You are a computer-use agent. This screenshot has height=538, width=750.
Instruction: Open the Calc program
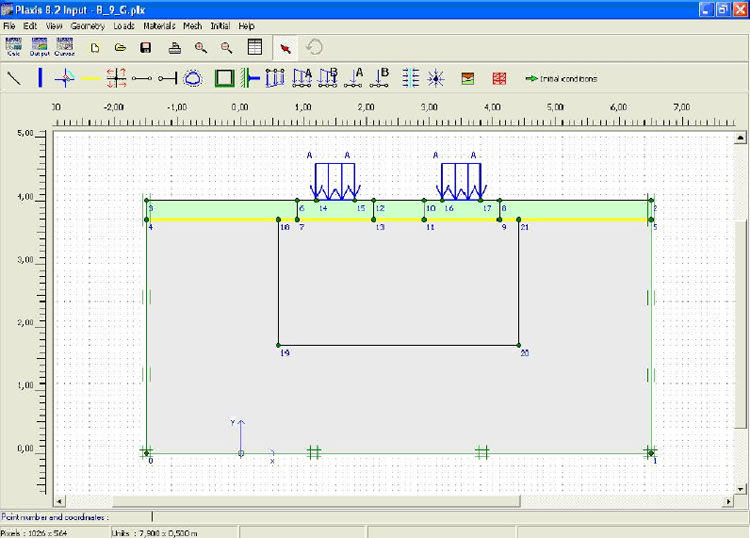coord(15,47)
